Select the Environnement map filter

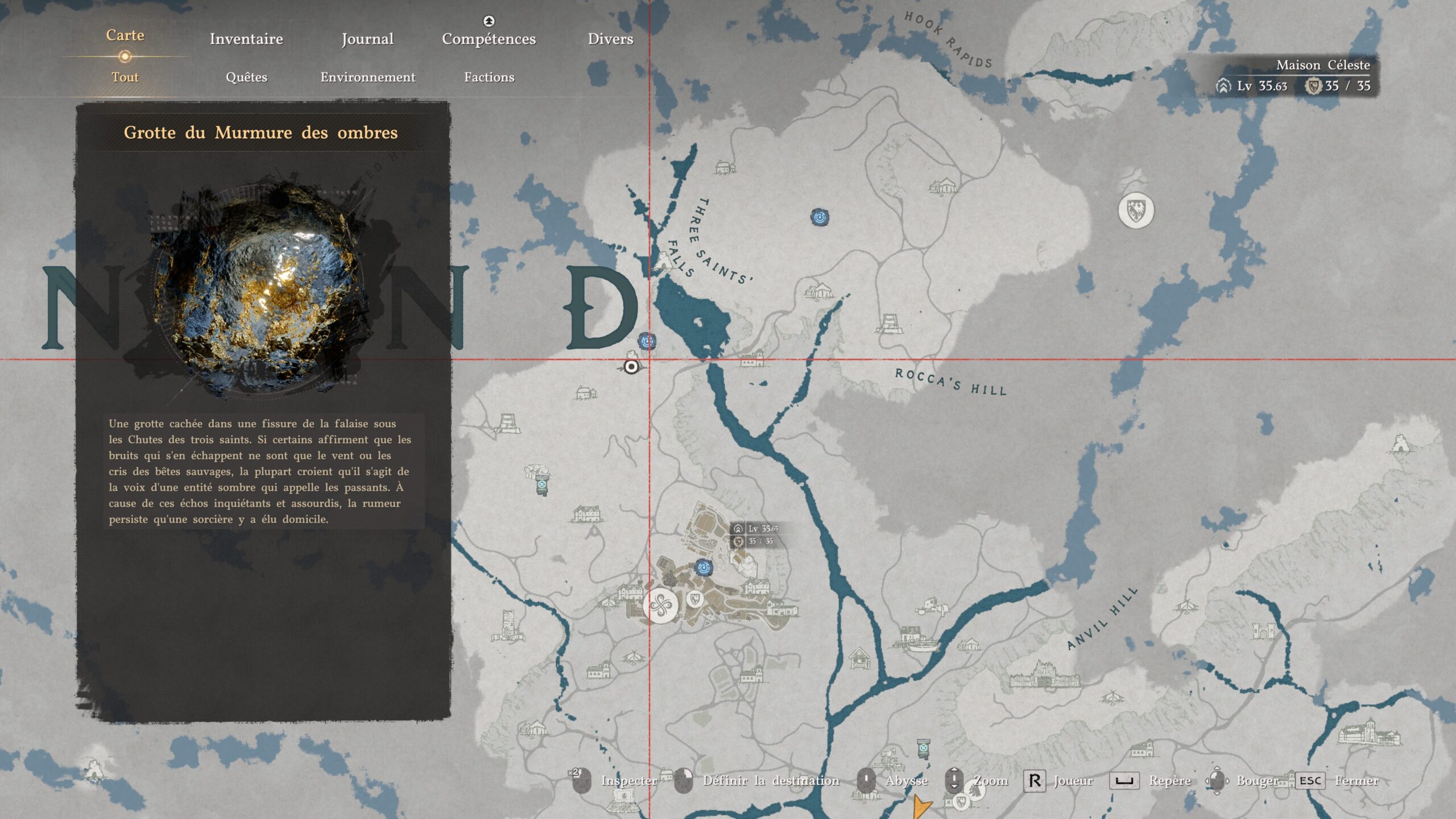point(367,77)
